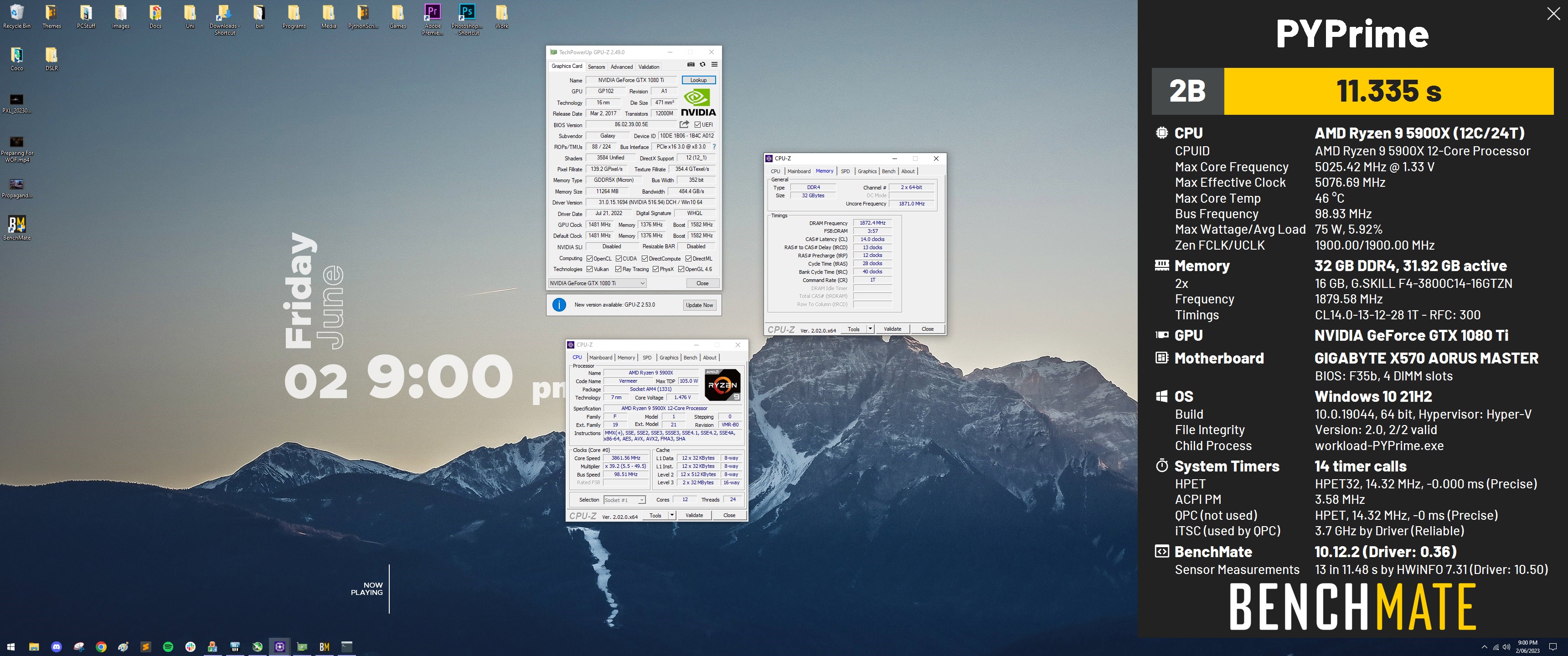Viewport: 1568px width, 656px height.
Task: Select the PythonScri... folder on desktop
Action: [363, 16]
